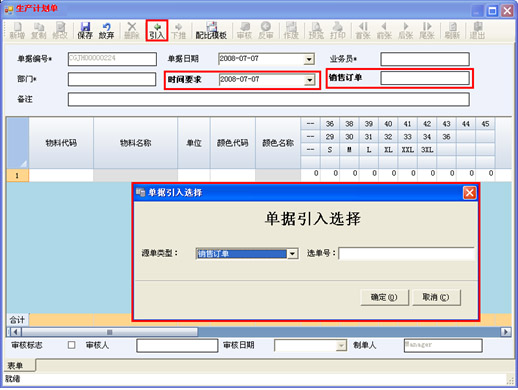Click the 审核人 input field
The image size is (518, 390).
177,345
